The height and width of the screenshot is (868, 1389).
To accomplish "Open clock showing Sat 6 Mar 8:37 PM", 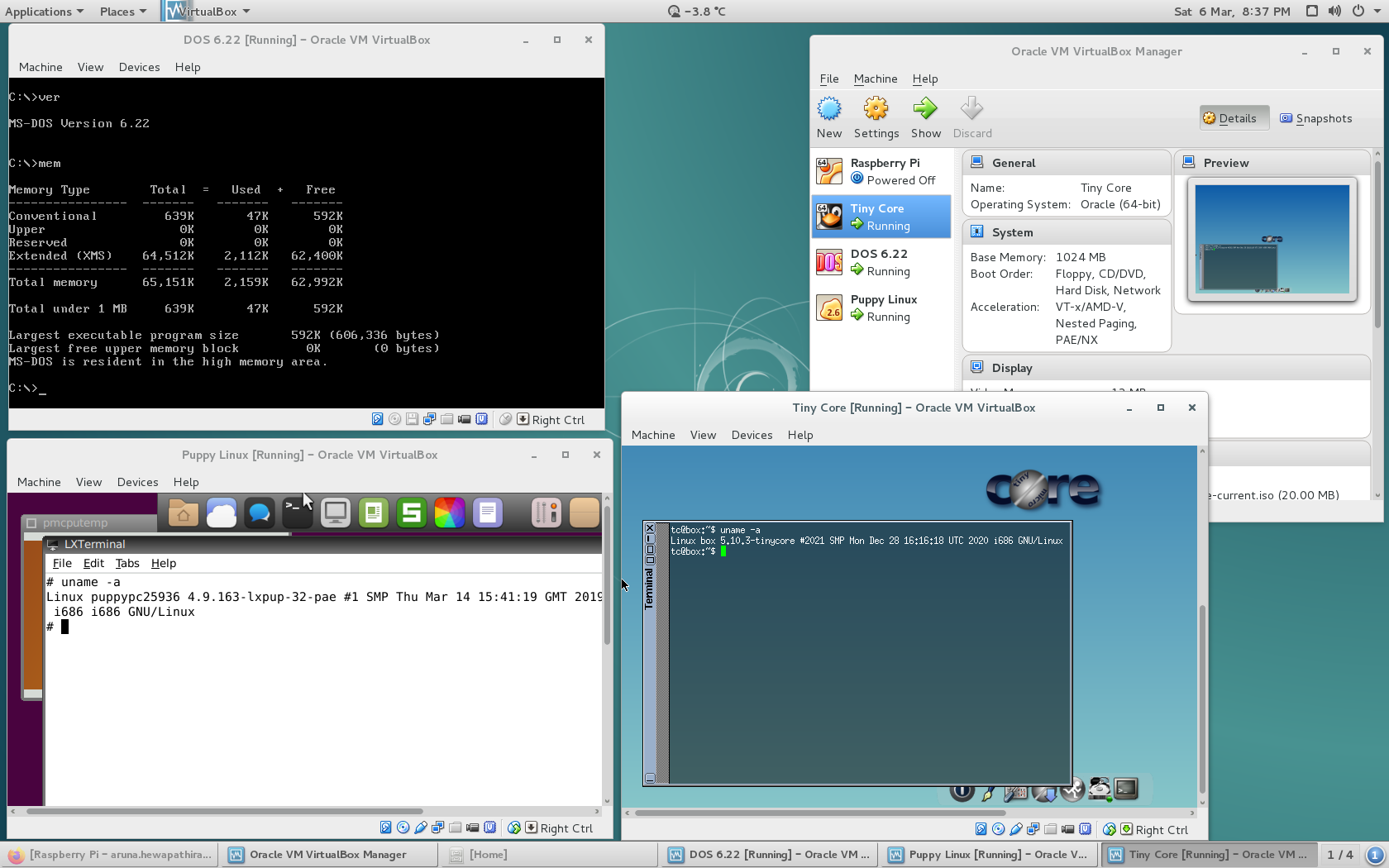I will 1232,12.
